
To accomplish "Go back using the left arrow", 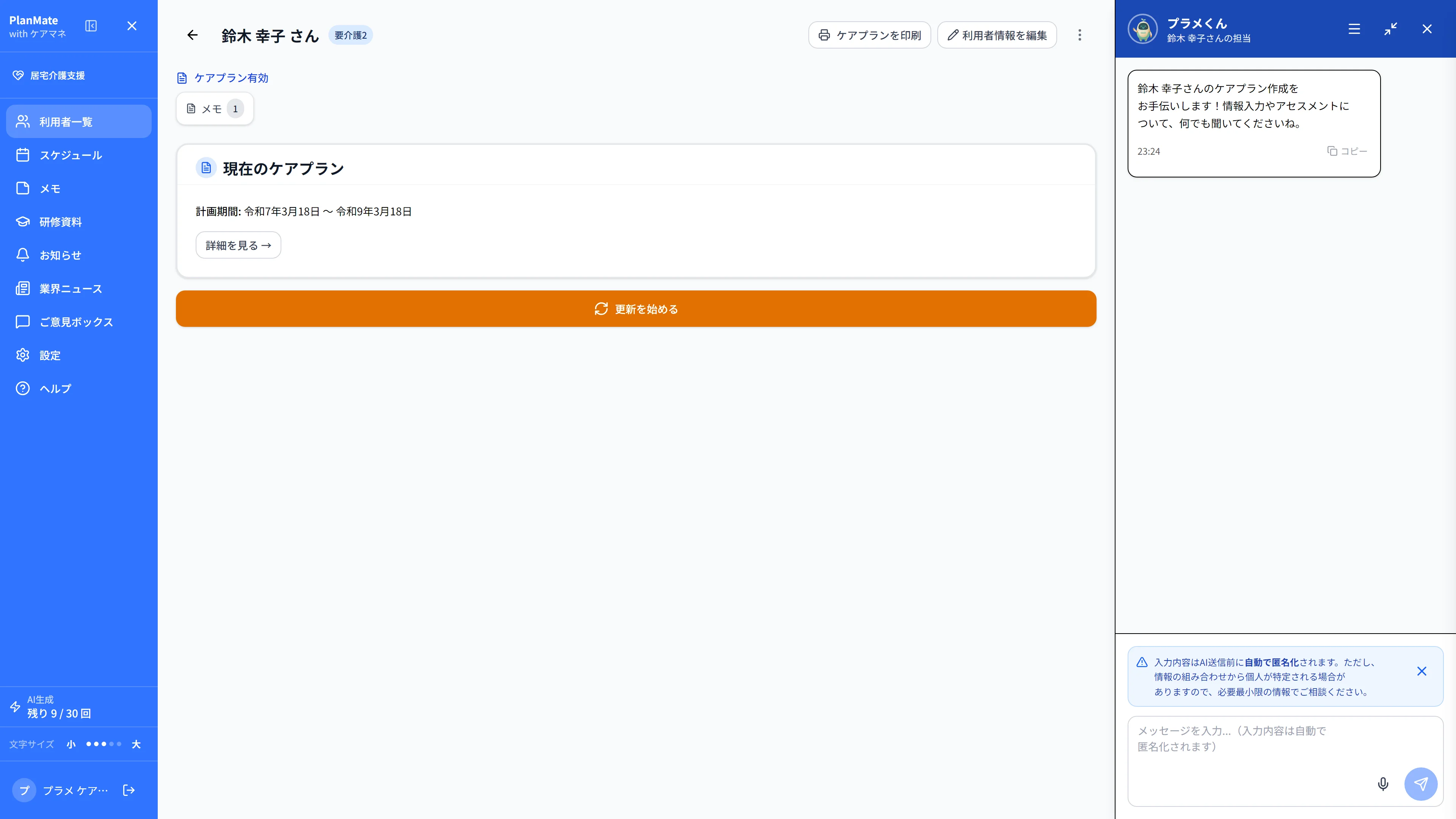I will pyautogui.click(x=192, y=35).
